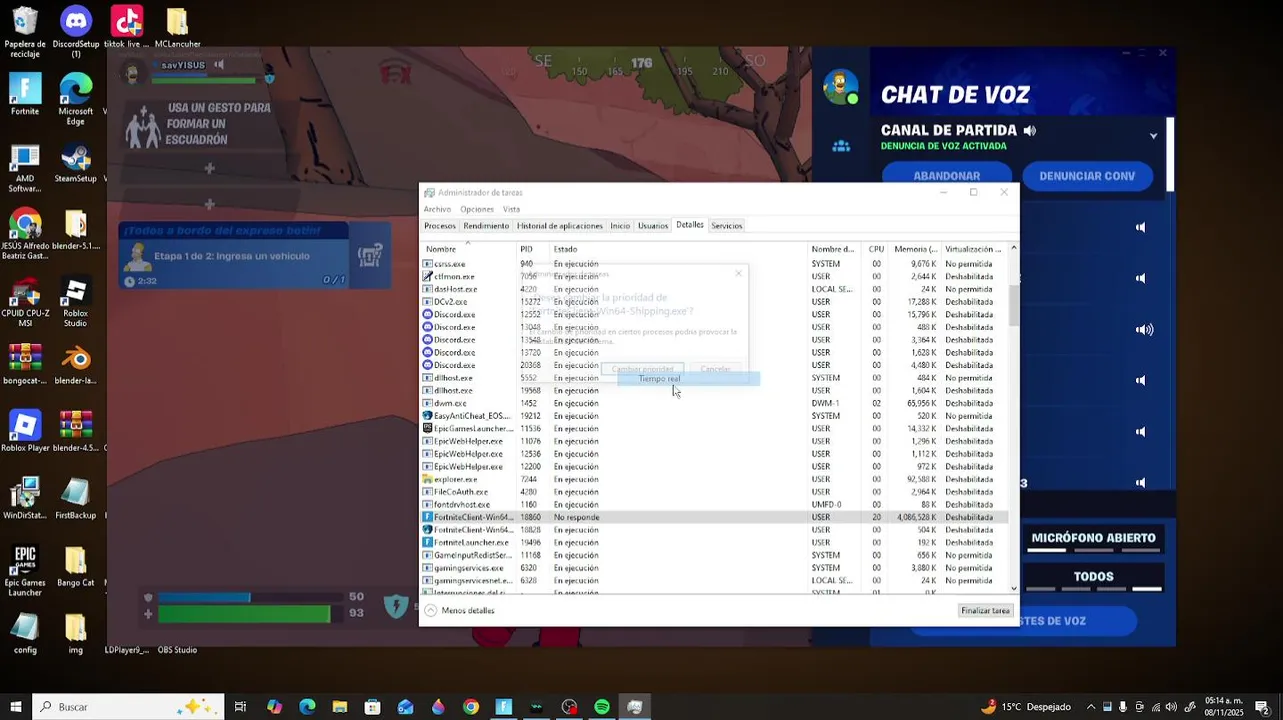Switch to the Procesos tab
This screenshot has height=720, width=1283.
pyautogui.click(x=440, y=226)
